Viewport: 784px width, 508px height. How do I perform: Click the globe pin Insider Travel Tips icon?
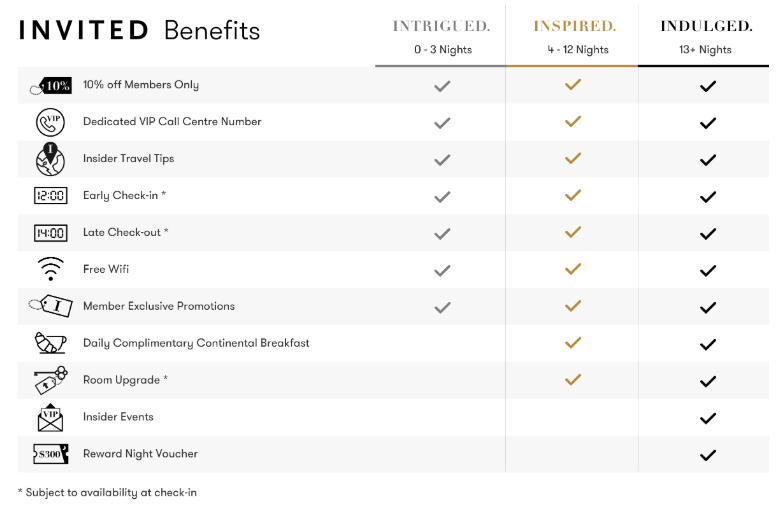pos(50,159)
